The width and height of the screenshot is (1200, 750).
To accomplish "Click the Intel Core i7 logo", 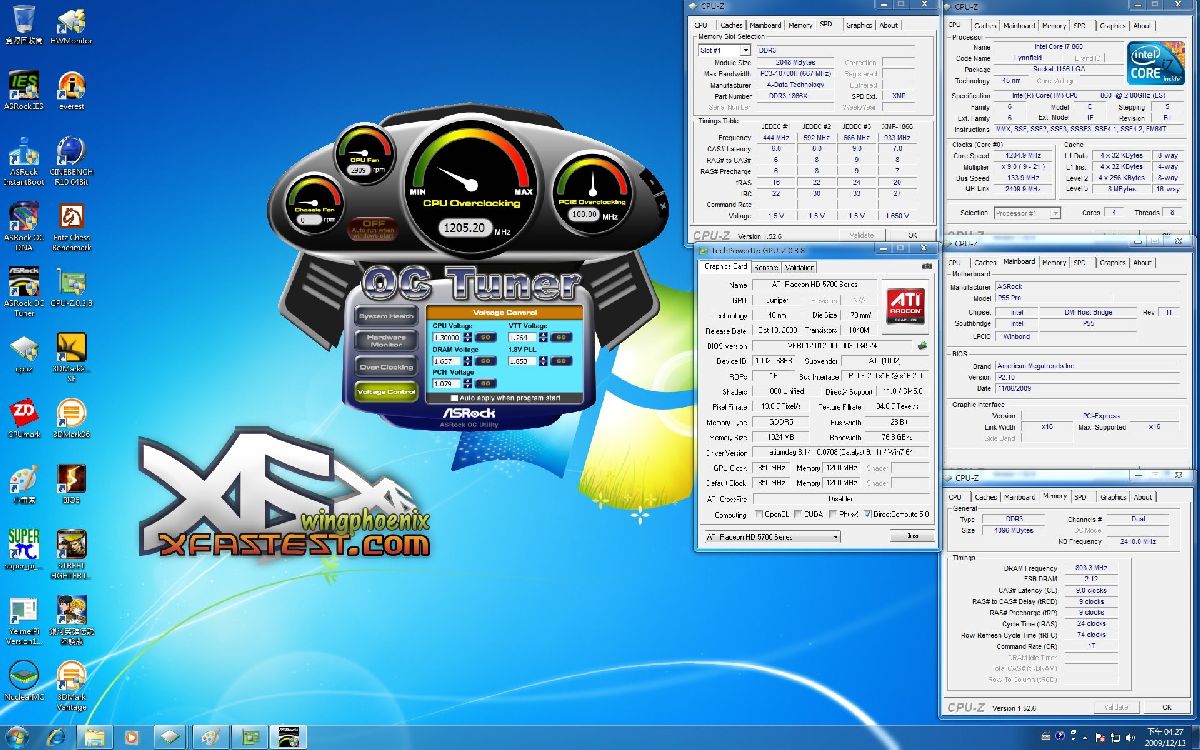I will click(1158, 62).
